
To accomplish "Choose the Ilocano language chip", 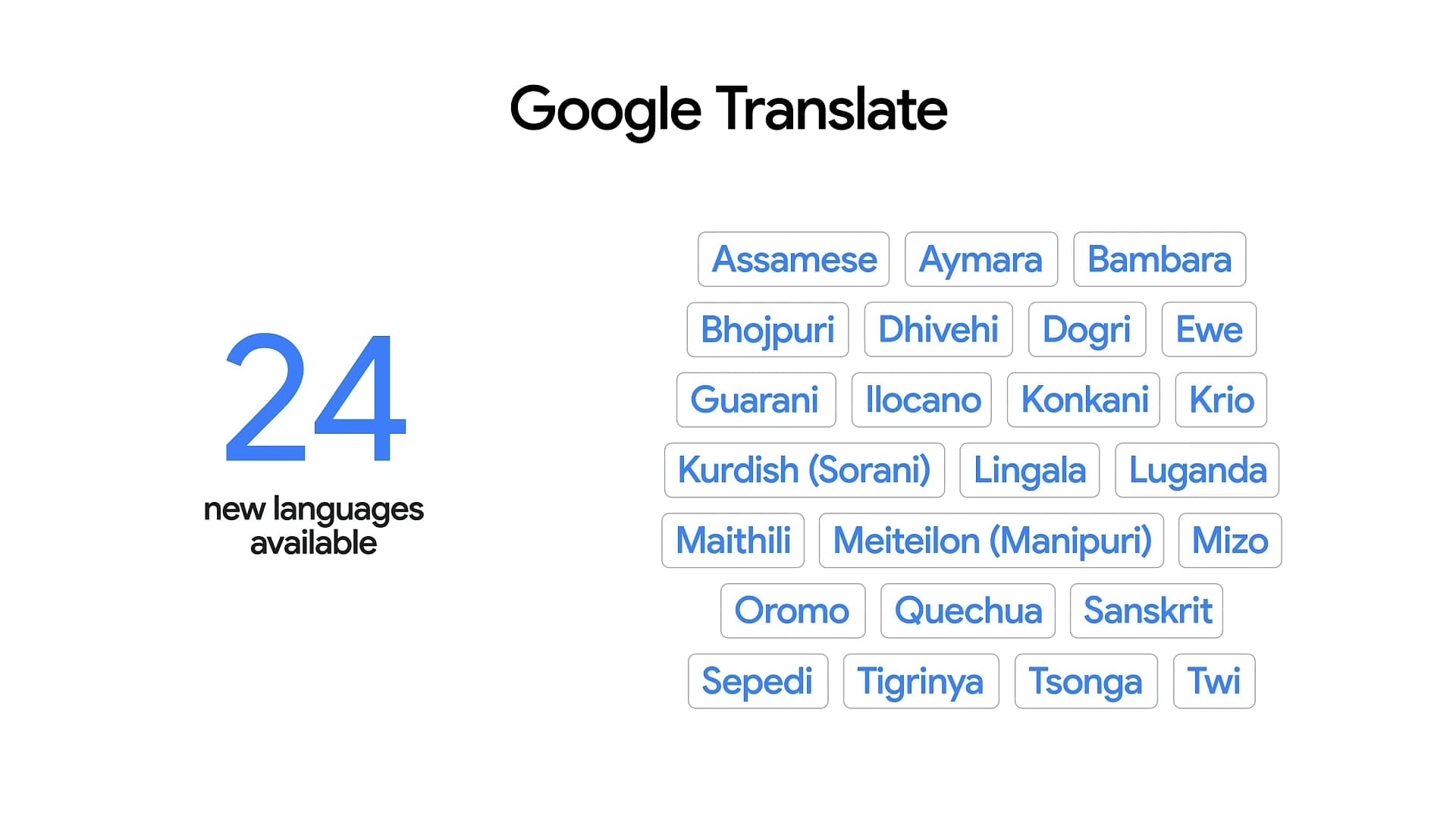I will (922, 400).
